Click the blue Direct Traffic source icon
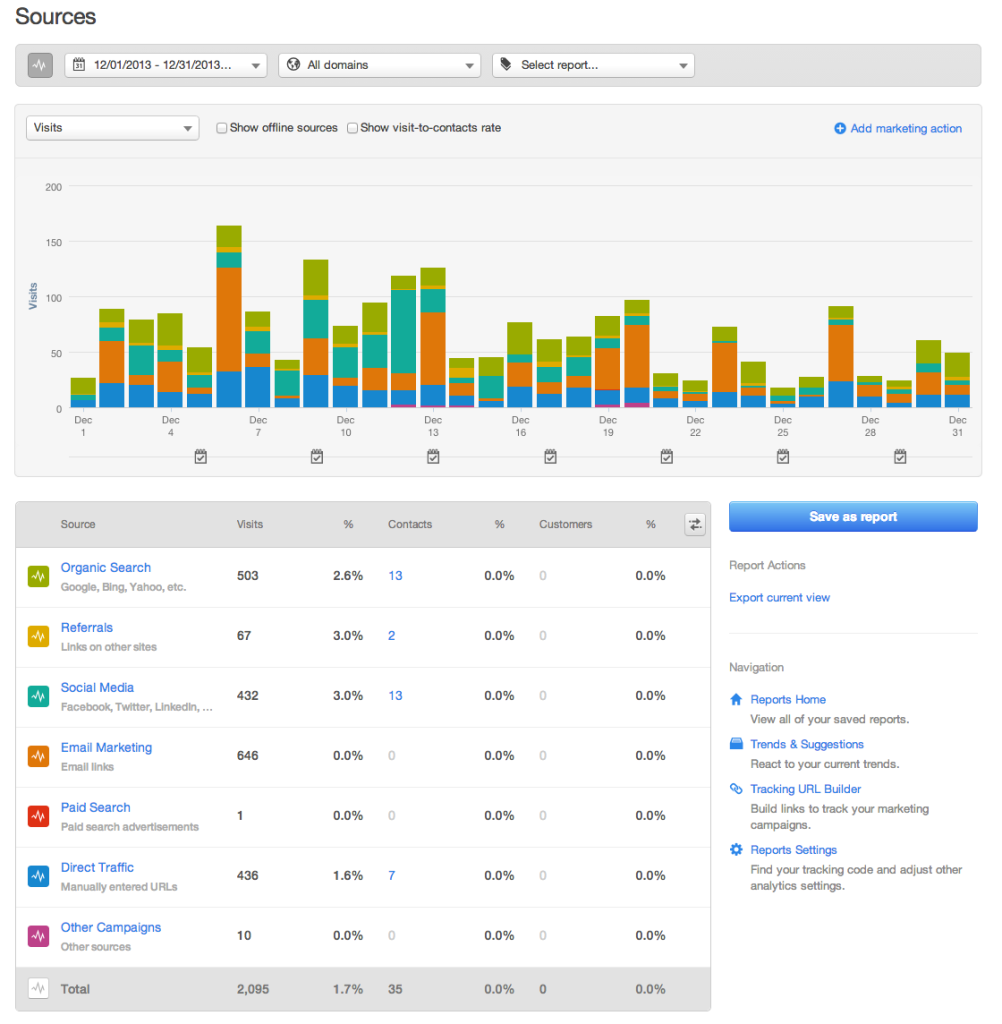 pyautogui.click(x=38, y=876)
